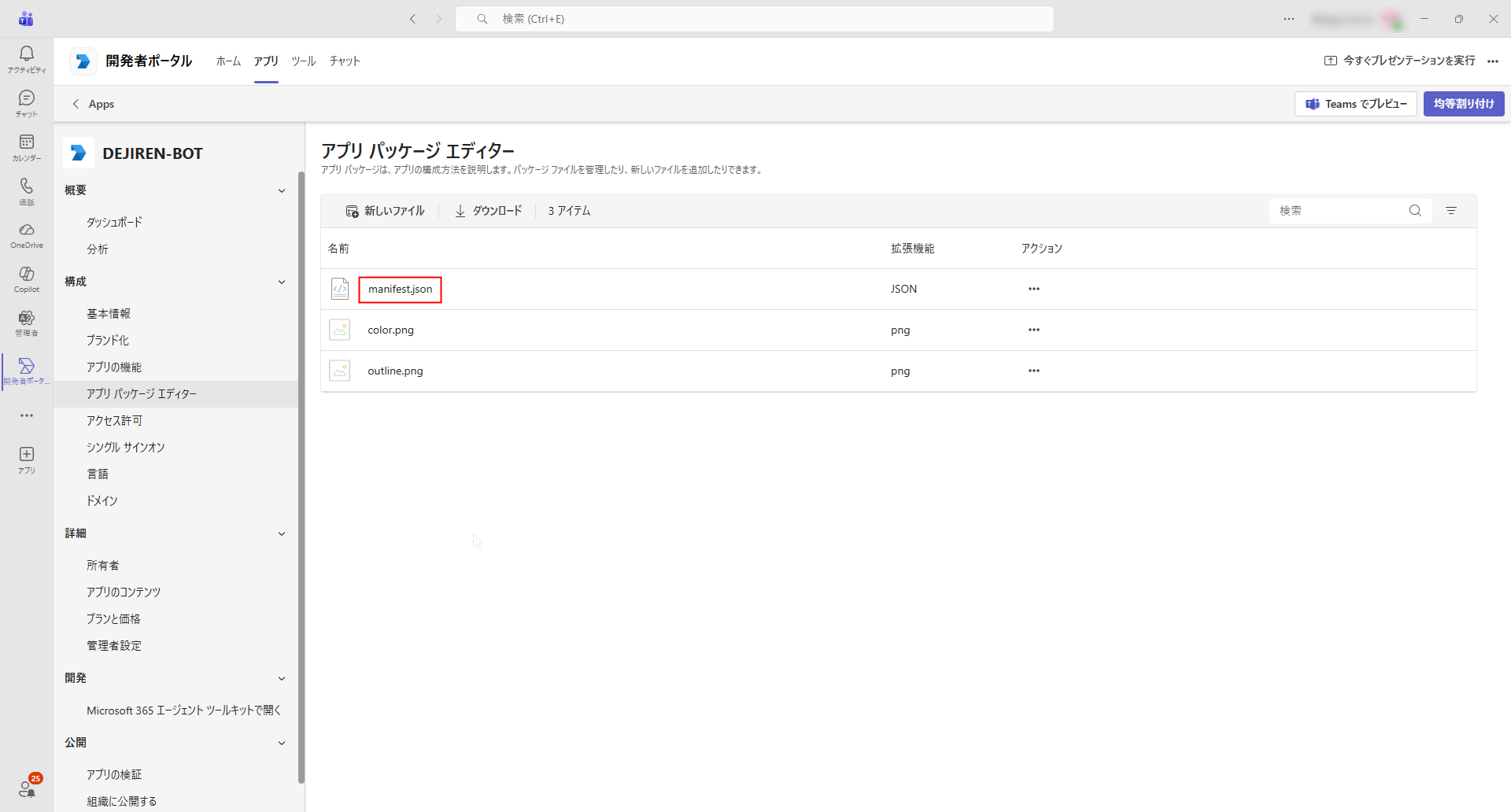1511x812 pixels.
Task: Open the Activity bell icon
Action: point(27,59)
